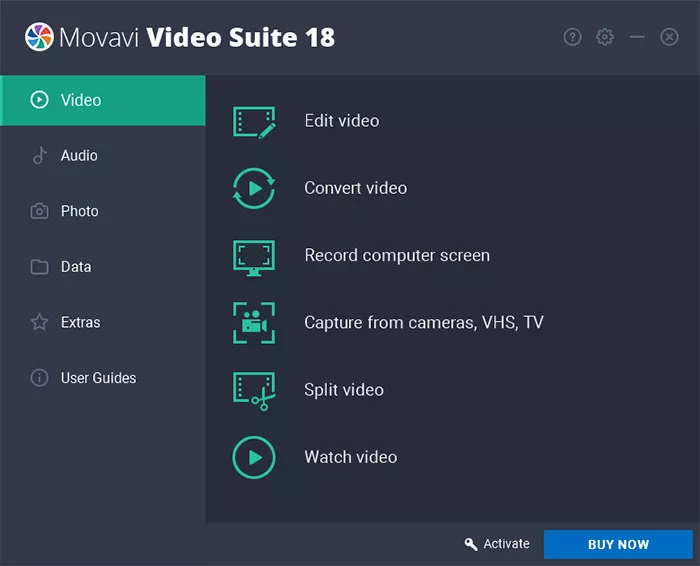Viewport: 700px width, 566px height.
Task: Click the Activate link text
Action: (x=506, y=544)
